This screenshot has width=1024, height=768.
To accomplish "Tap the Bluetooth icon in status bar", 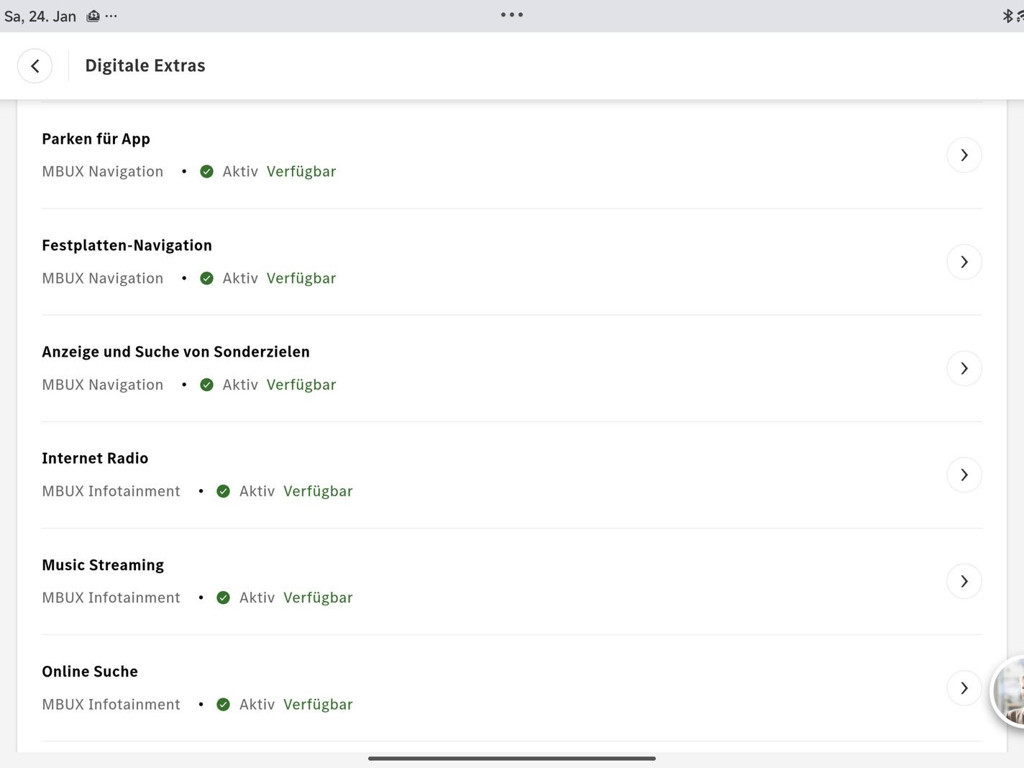I will click(1007, 16).
